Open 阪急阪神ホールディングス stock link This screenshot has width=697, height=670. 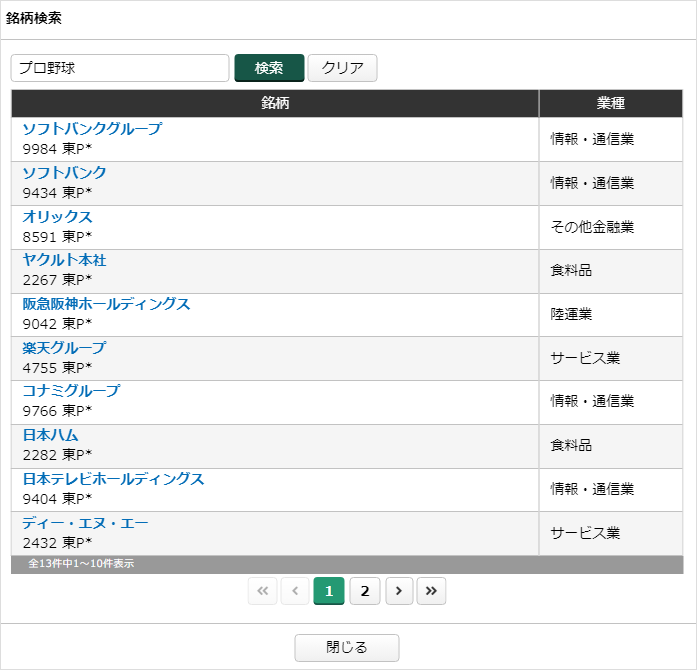pyautogui.click(x=106, y=304)
